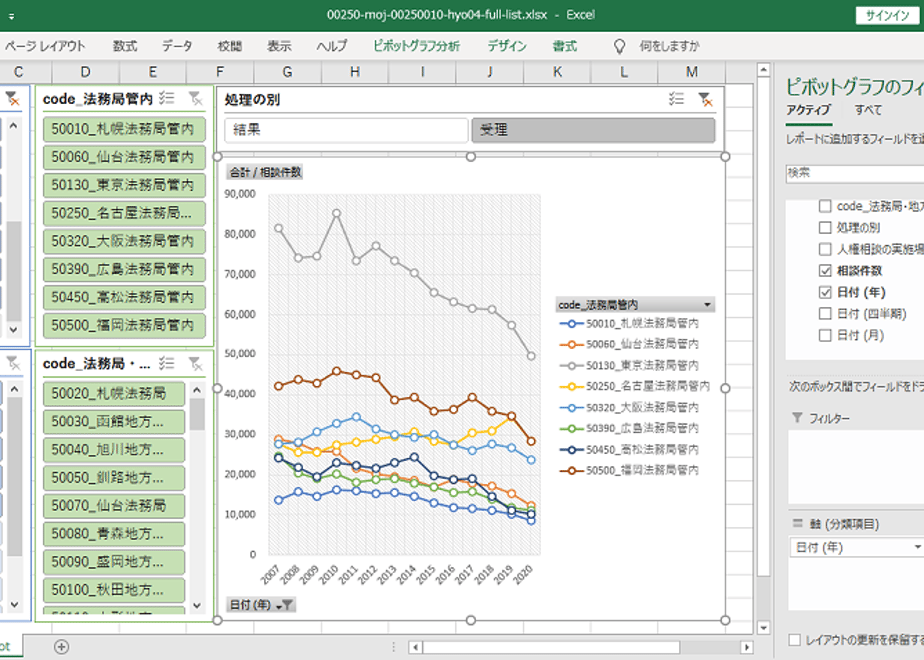Click the 50010 札幌 blue legend marker
This screenshot has width=924, height=660.
(571, 324)
